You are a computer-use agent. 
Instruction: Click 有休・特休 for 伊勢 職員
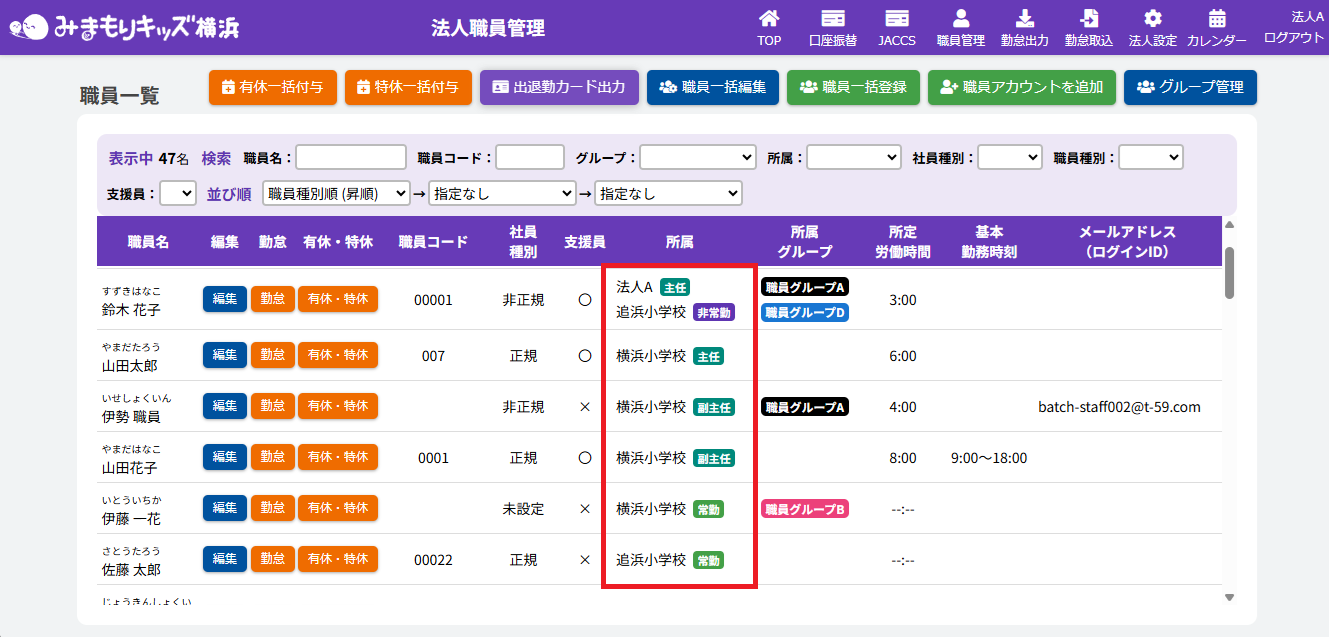(338, 406)
